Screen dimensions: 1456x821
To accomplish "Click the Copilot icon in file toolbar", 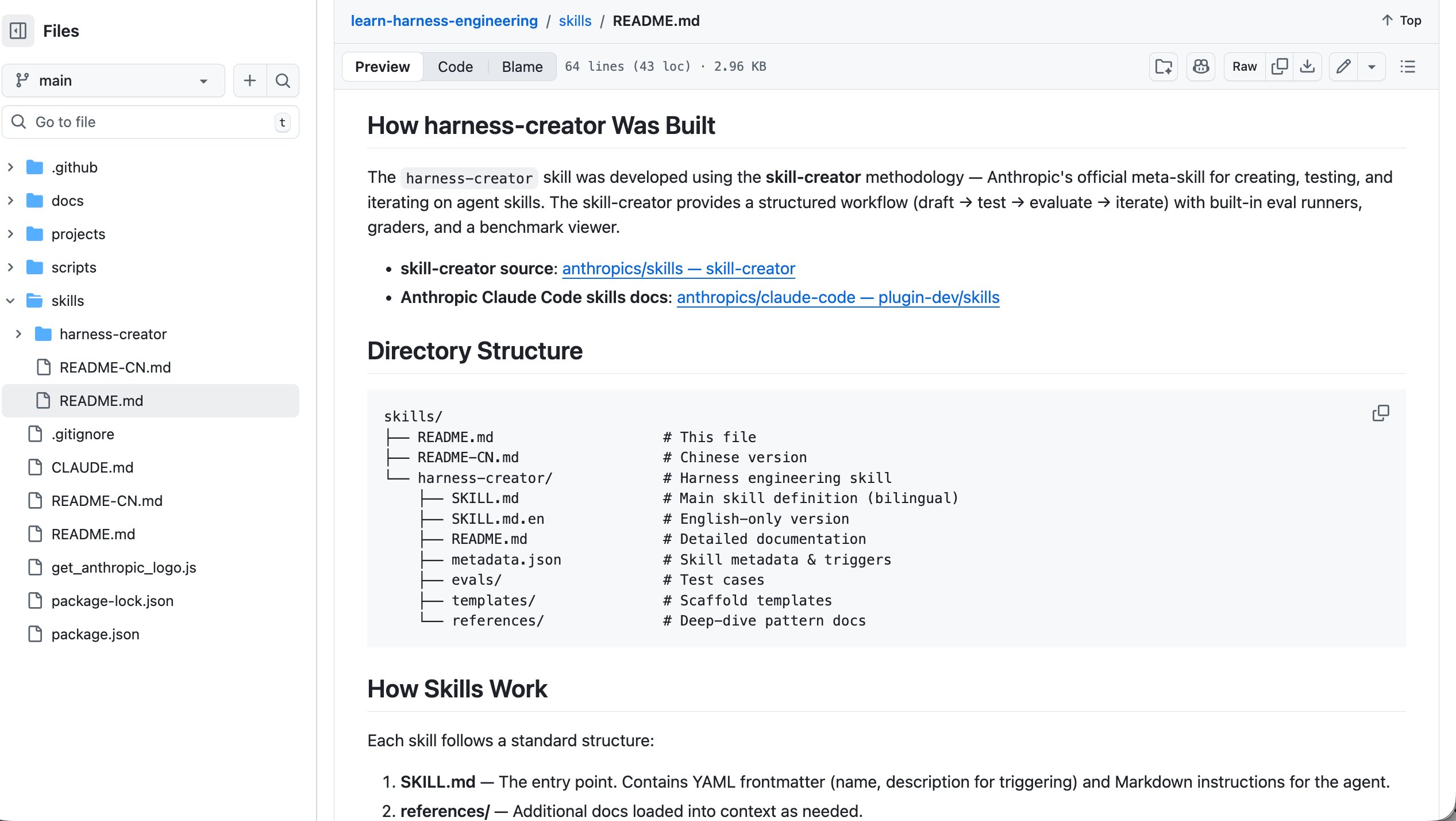I will coord(1201,67).
